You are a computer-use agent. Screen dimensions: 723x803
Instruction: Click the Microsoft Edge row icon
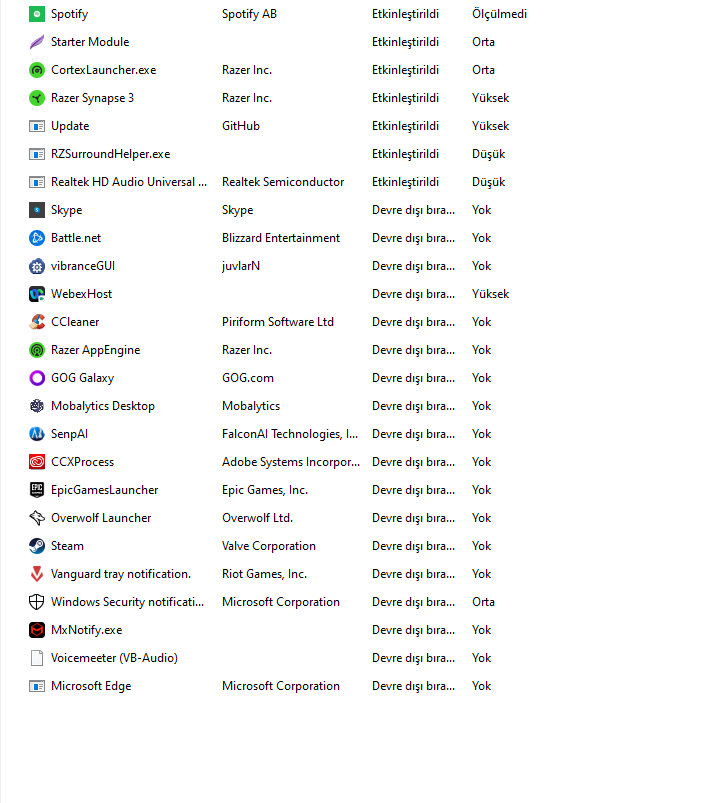pyautogui.click(x=37, y=686)
